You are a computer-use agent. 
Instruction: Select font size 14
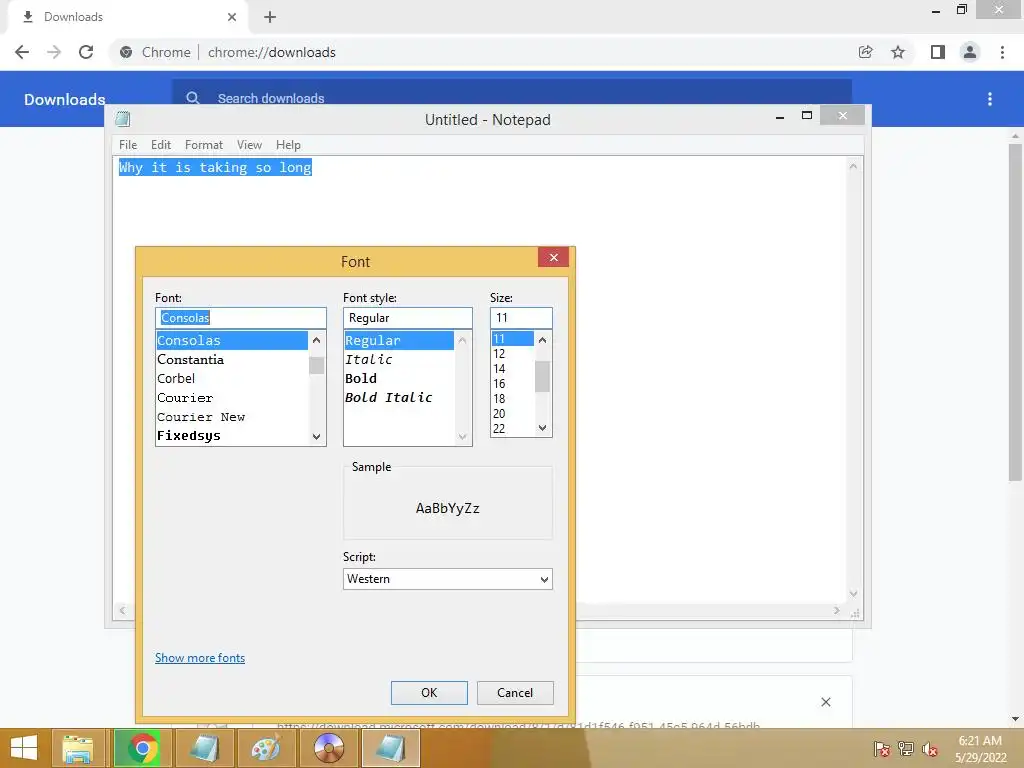tap(513, 369)
